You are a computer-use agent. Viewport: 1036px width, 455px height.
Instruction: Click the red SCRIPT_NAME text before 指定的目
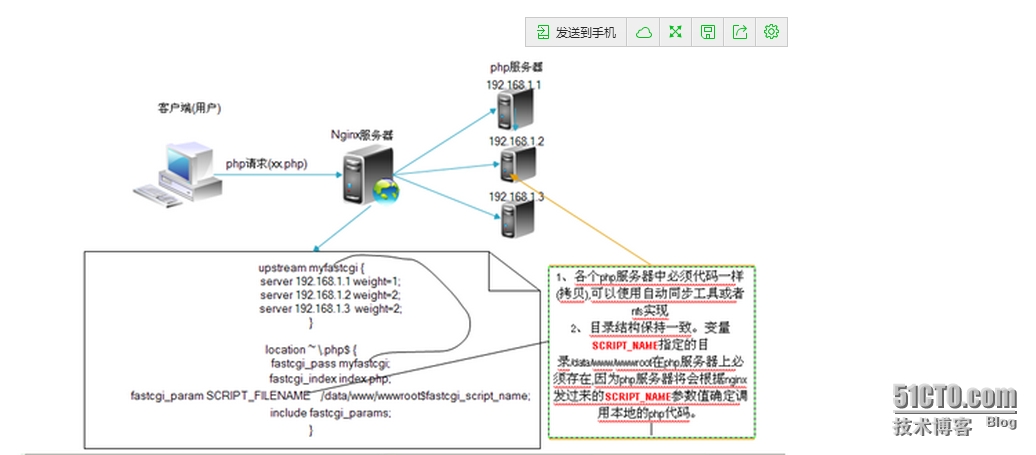click(625, 345)
